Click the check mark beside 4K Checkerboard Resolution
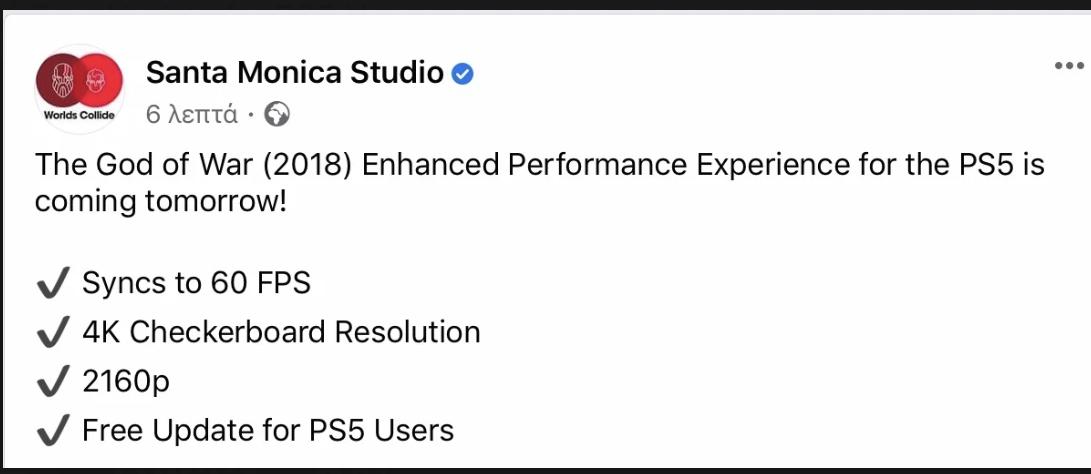The image size is (1091, 474). (x=53, y=333)
